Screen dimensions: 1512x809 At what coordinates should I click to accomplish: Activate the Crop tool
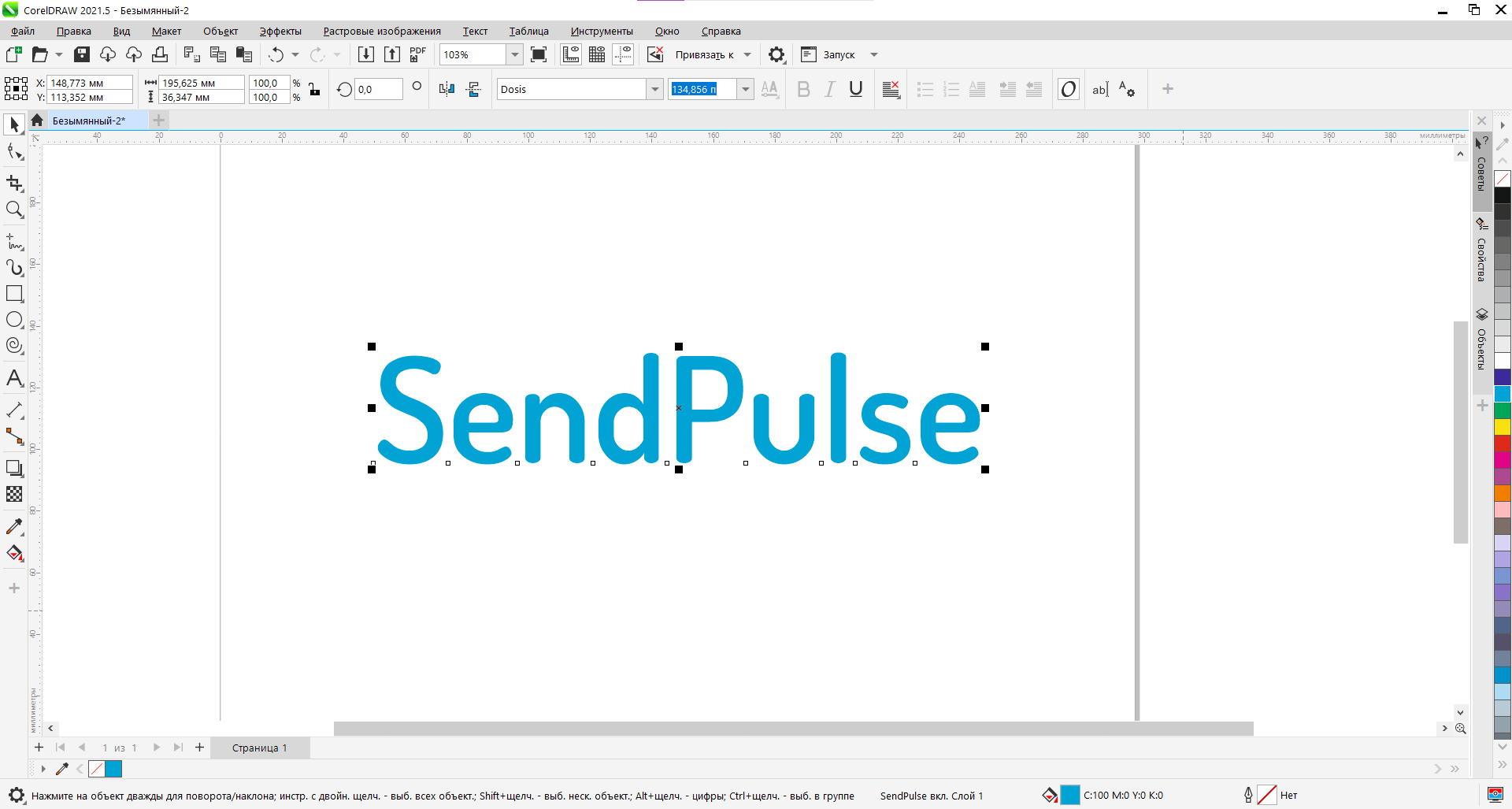pyautogui.click(x=14, y=183)
